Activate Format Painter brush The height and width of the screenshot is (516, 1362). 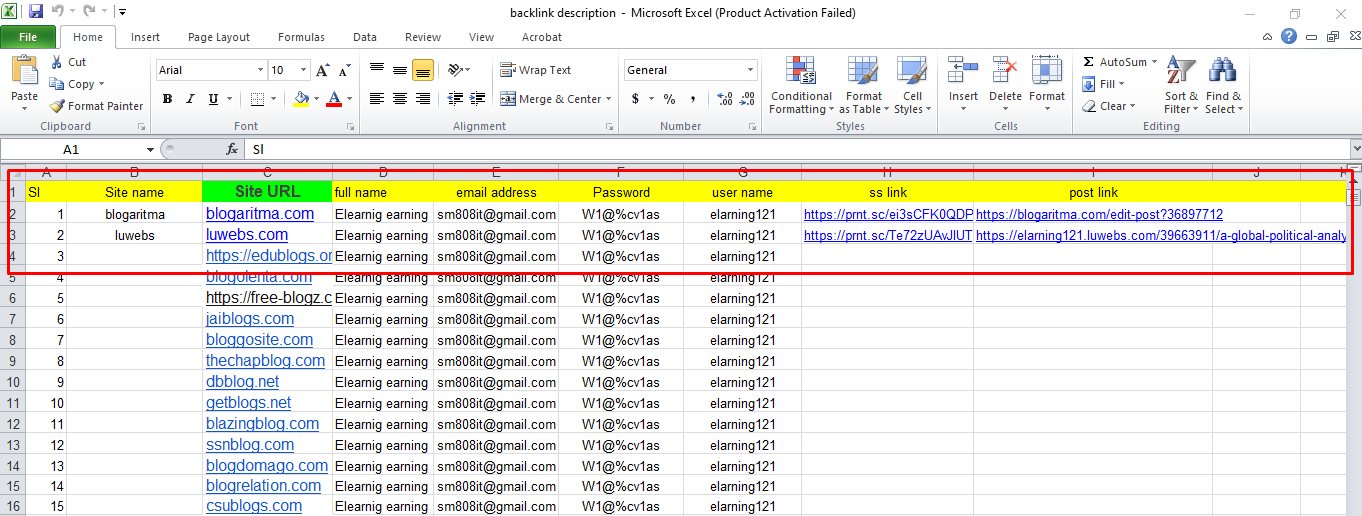coord(57,106)
